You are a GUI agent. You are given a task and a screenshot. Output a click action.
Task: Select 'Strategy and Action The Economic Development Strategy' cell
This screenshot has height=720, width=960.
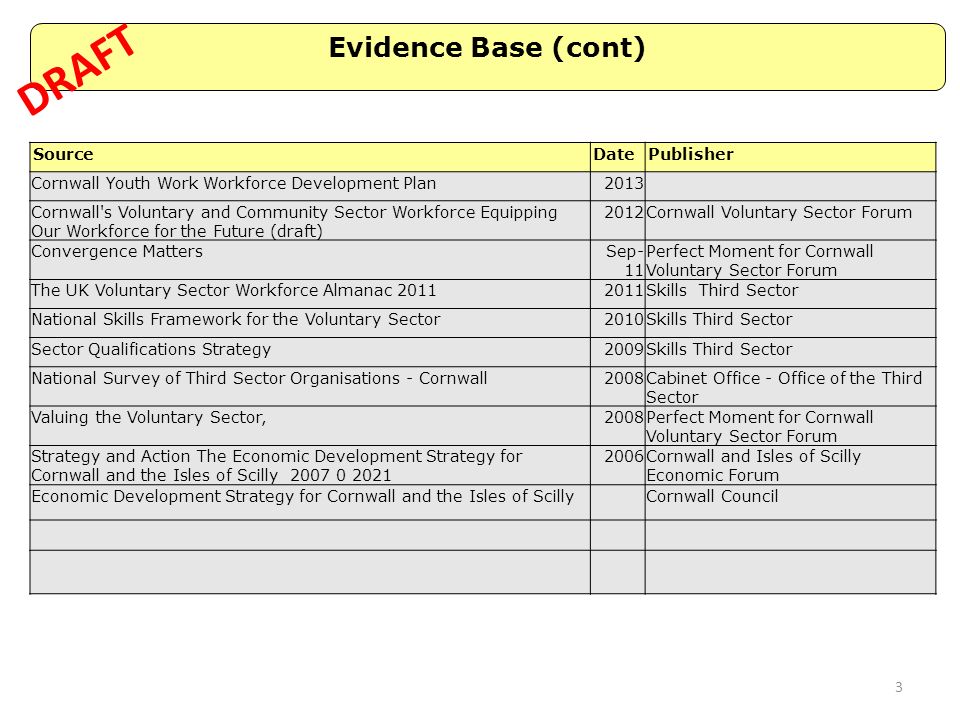tap(310, 465)
